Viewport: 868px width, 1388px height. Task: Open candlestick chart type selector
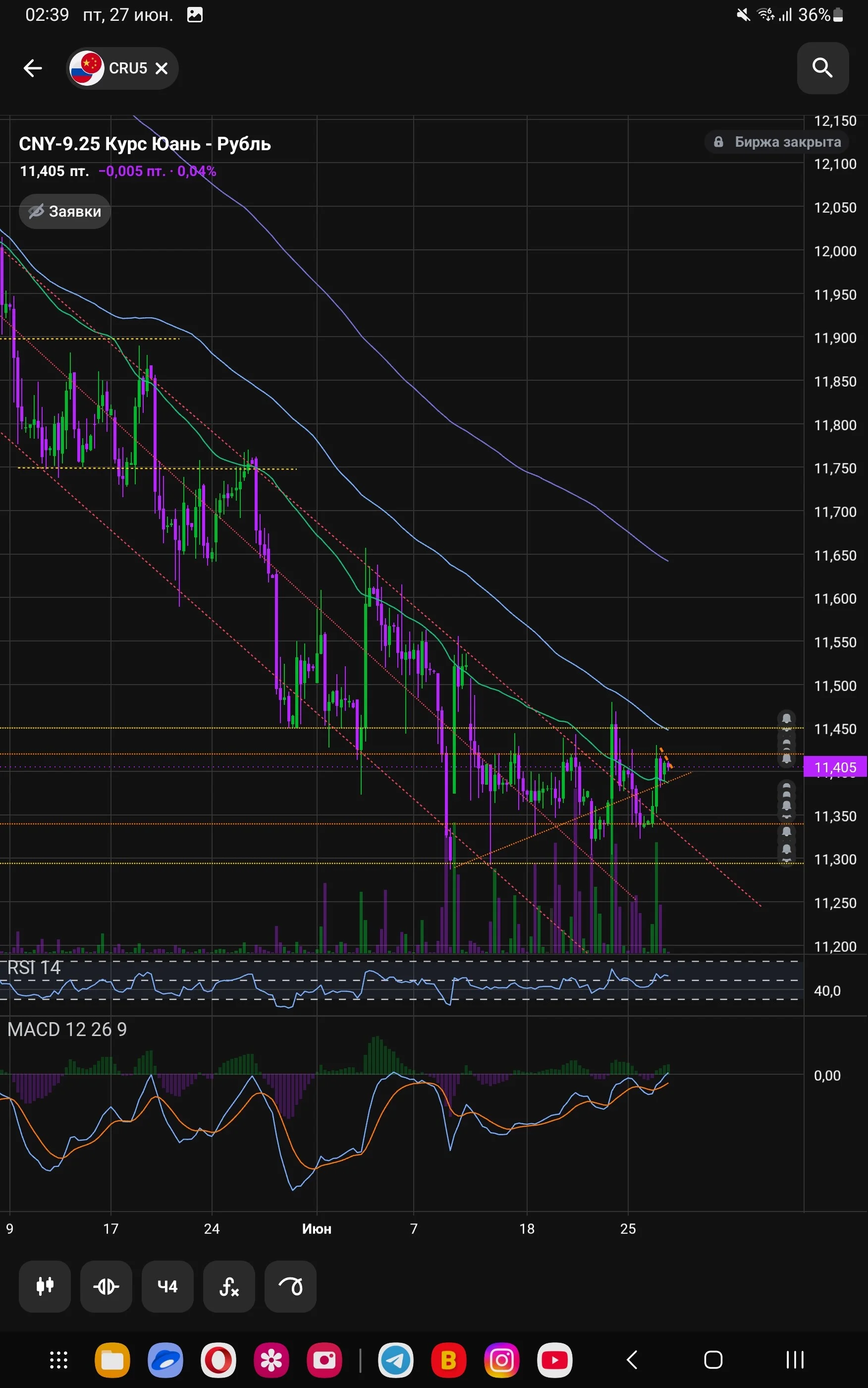pyautogui.click(x=45, y=1286)
